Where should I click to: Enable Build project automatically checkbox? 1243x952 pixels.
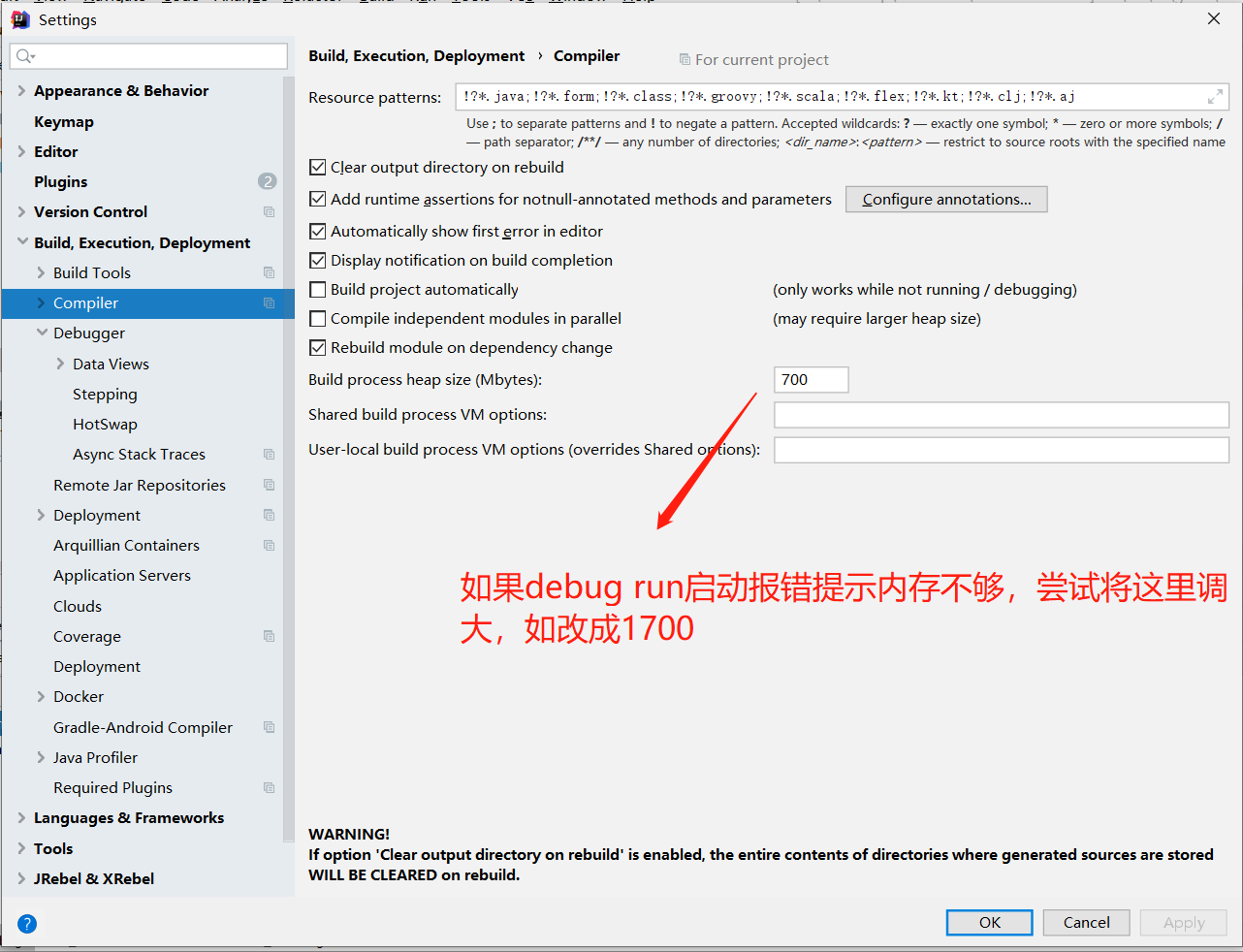[x=318, y=290]
